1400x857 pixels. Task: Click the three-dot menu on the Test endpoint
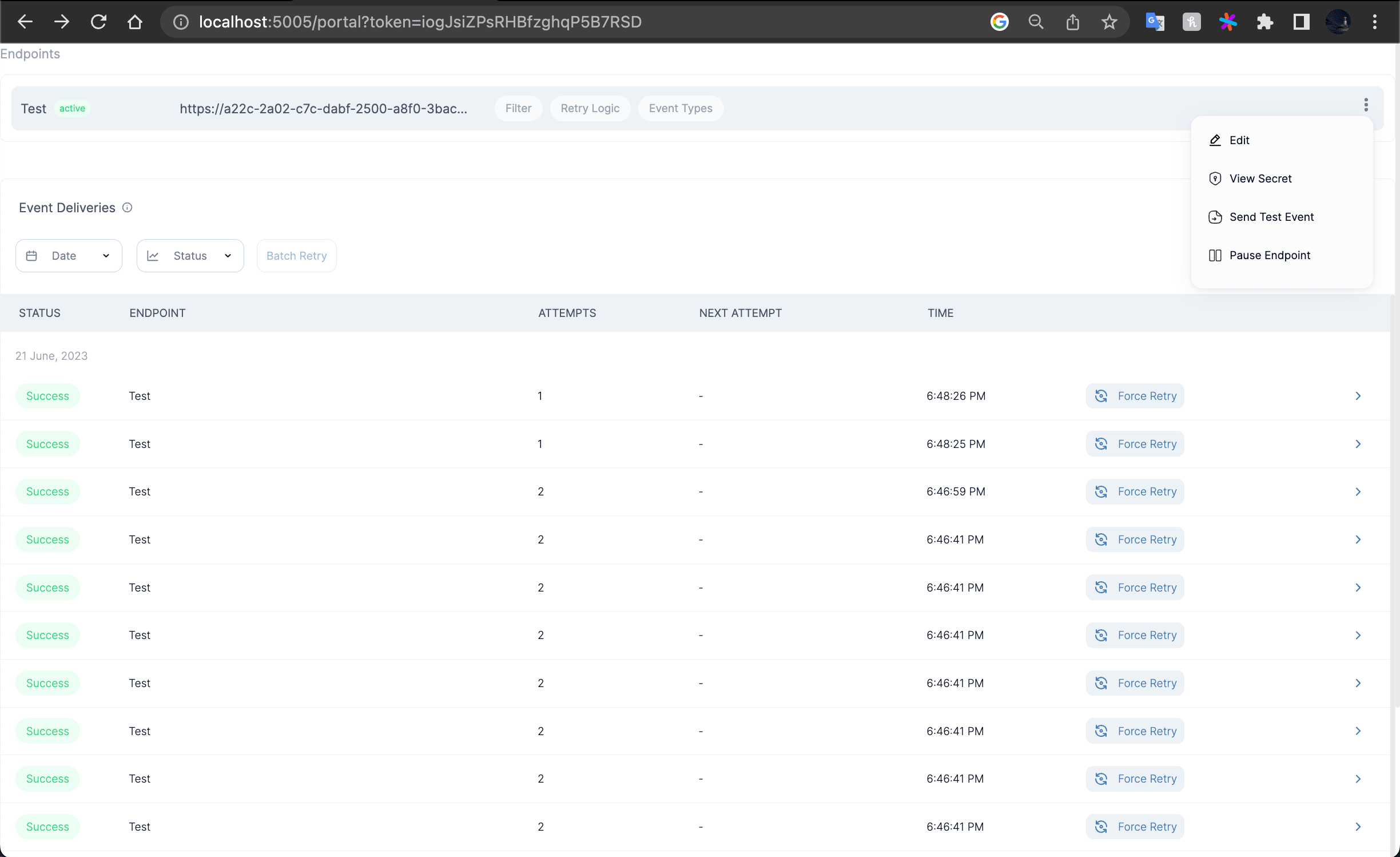pos(1367,105)
